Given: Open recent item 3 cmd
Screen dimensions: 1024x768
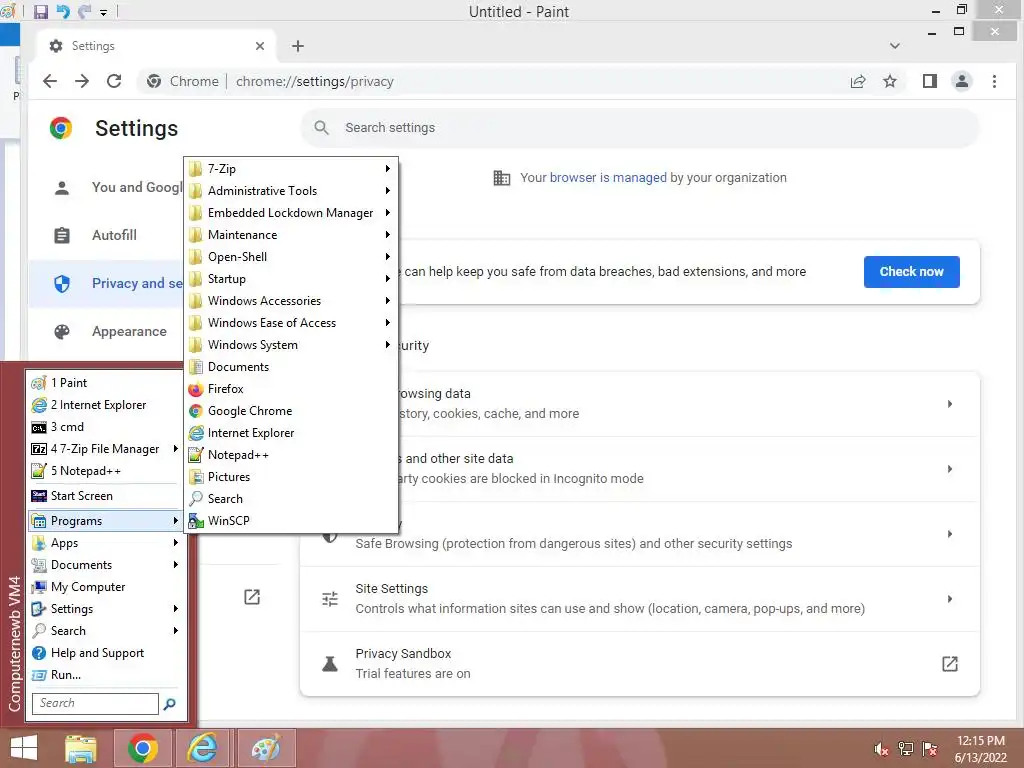Looking at the screenshot, I should point(104,427).
